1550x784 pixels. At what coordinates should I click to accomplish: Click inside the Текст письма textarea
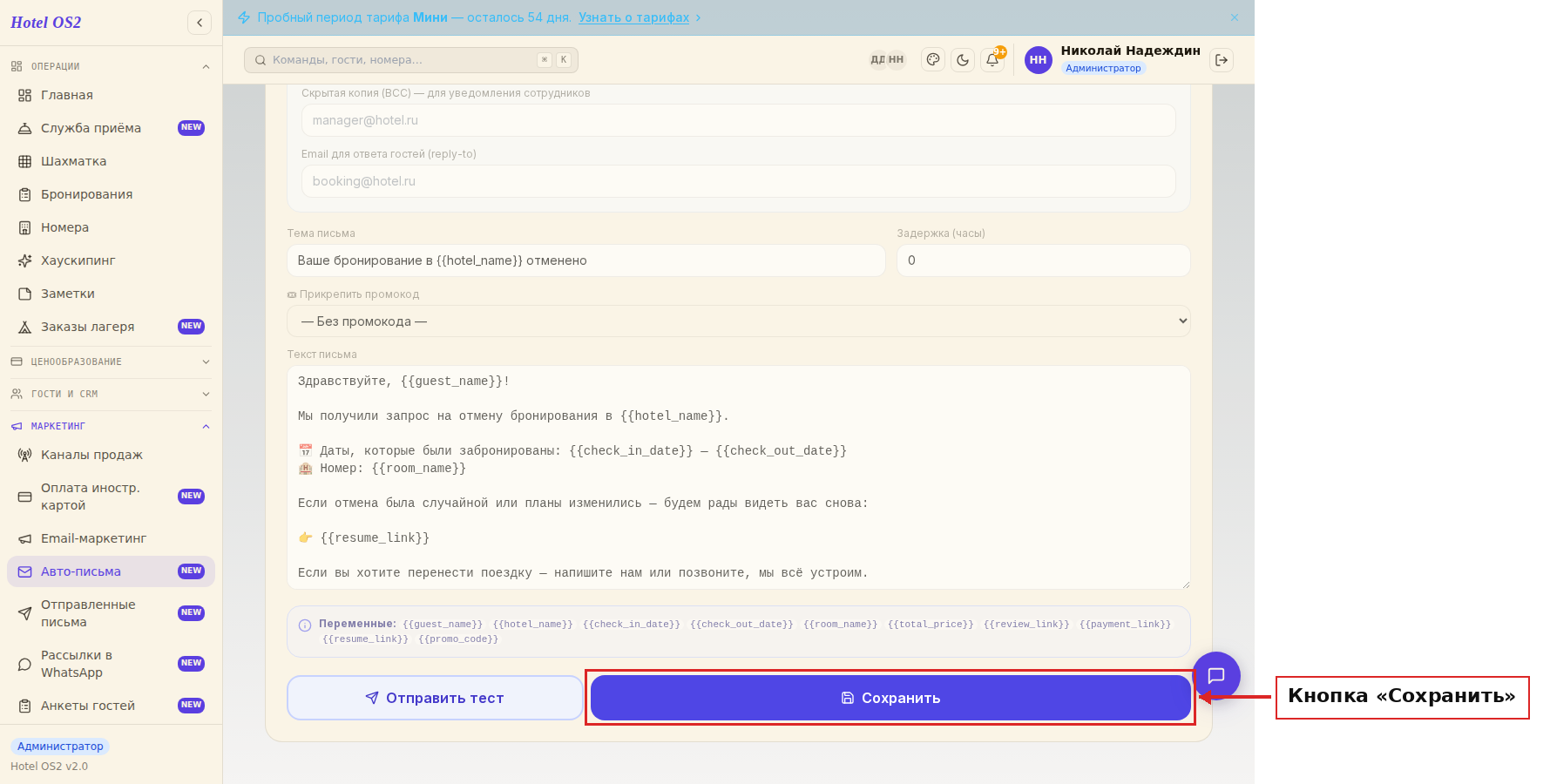pyautogui.click(x=738, y=477)
